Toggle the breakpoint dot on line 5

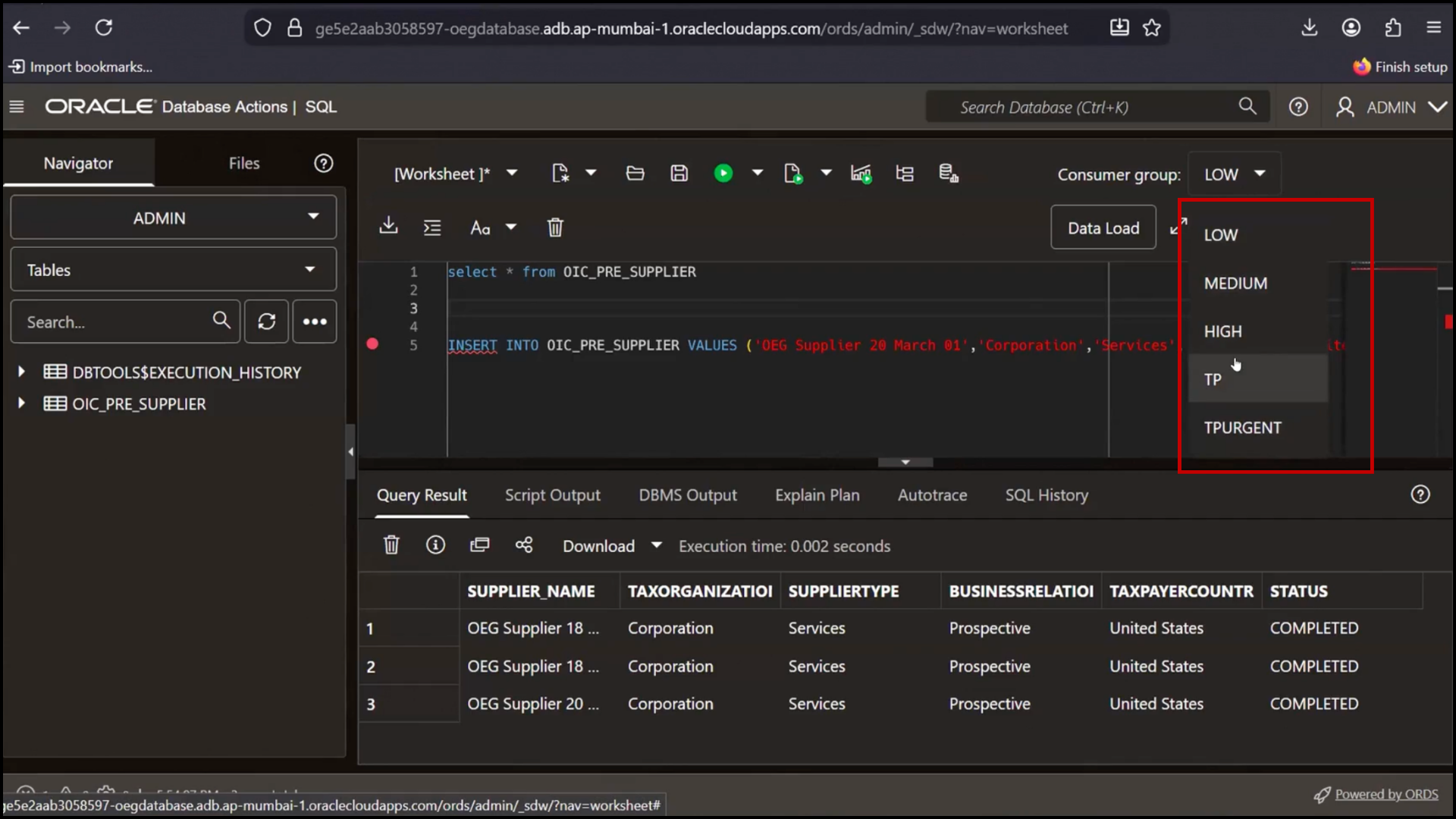(x=372, y=344)
